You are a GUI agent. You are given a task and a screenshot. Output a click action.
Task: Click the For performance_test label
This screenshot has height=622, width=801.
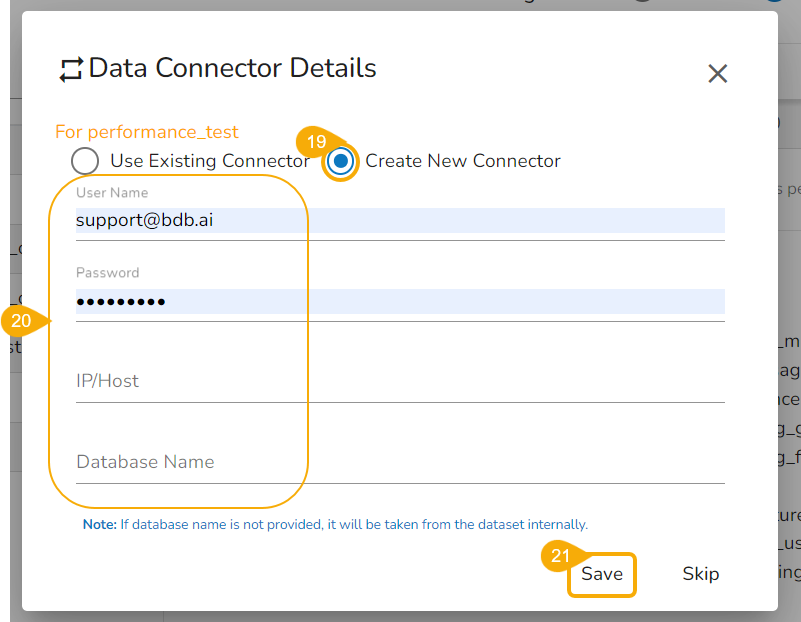click(x=147, y=132)
